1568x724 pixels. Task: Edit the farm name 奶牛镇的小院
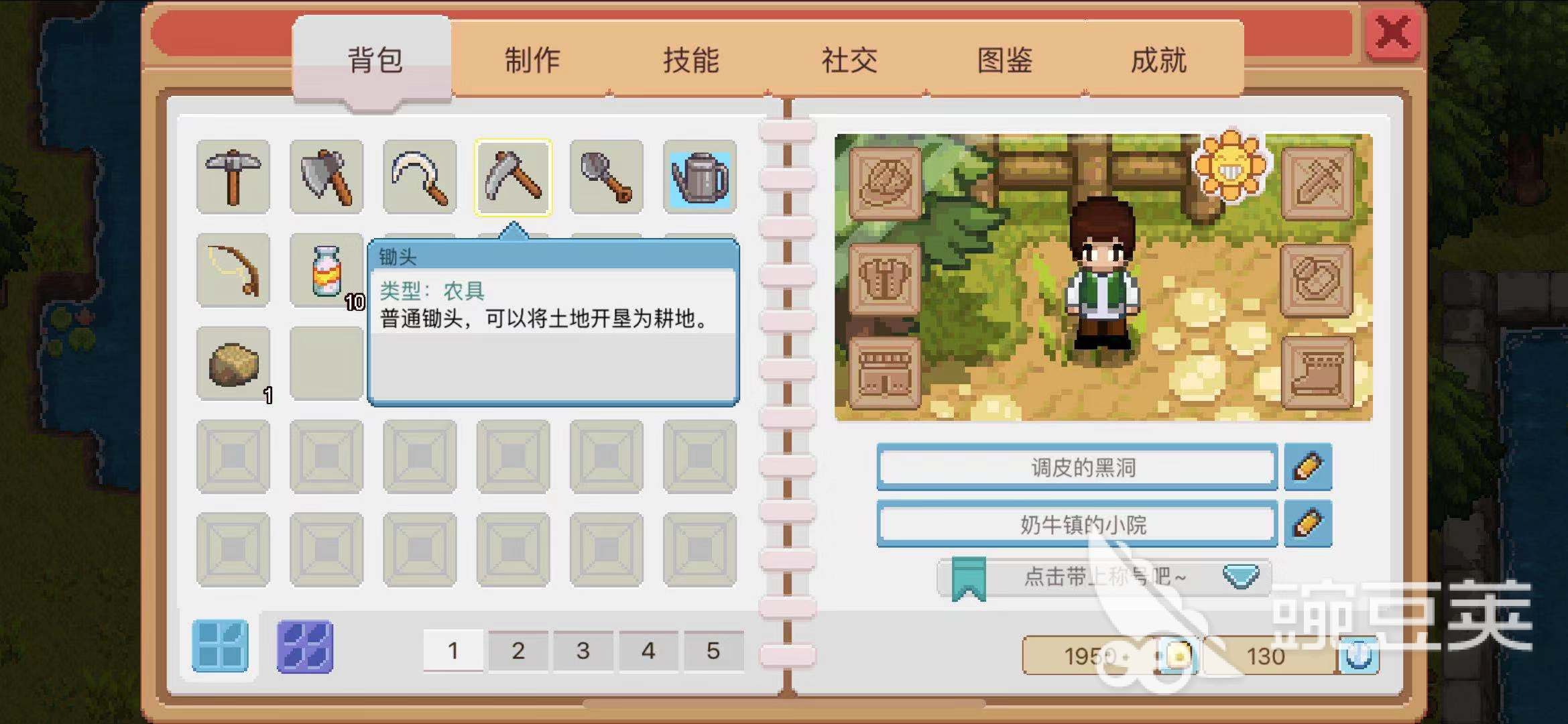click(x=1309, y=524)
